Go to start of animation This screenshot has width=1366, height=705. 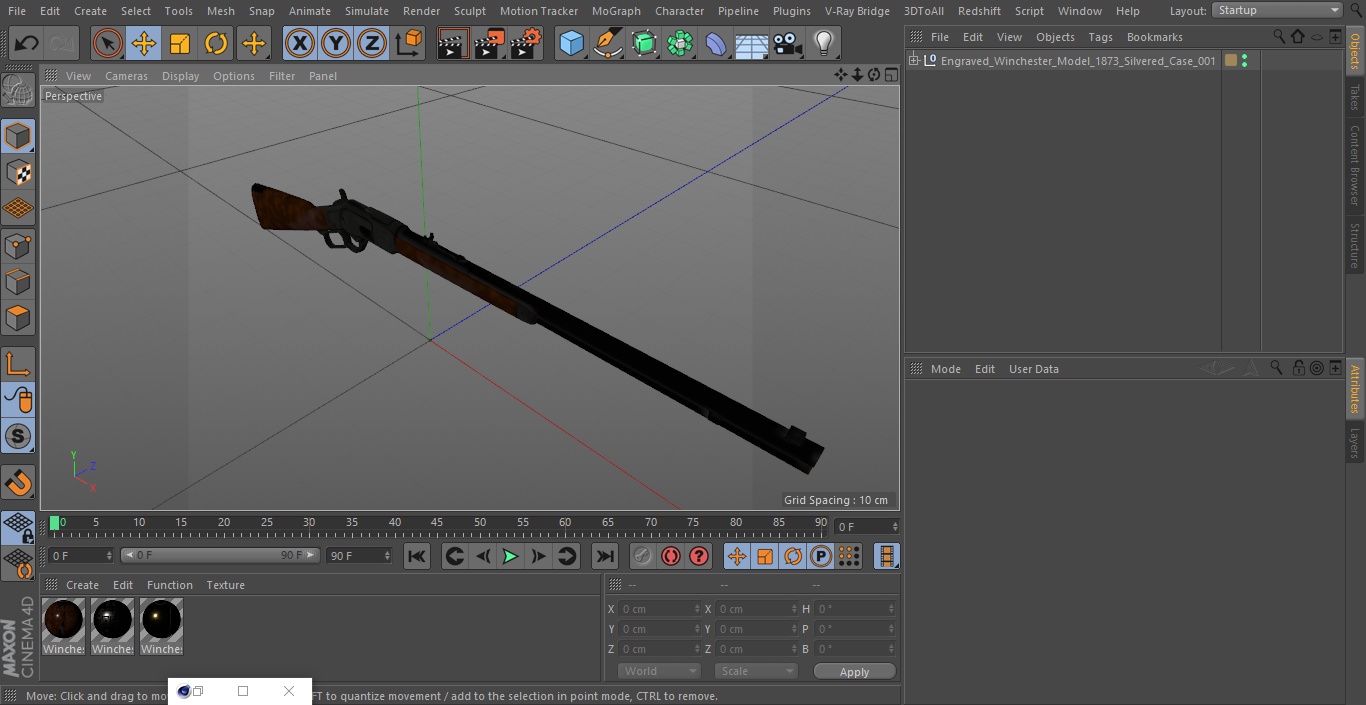417,556
